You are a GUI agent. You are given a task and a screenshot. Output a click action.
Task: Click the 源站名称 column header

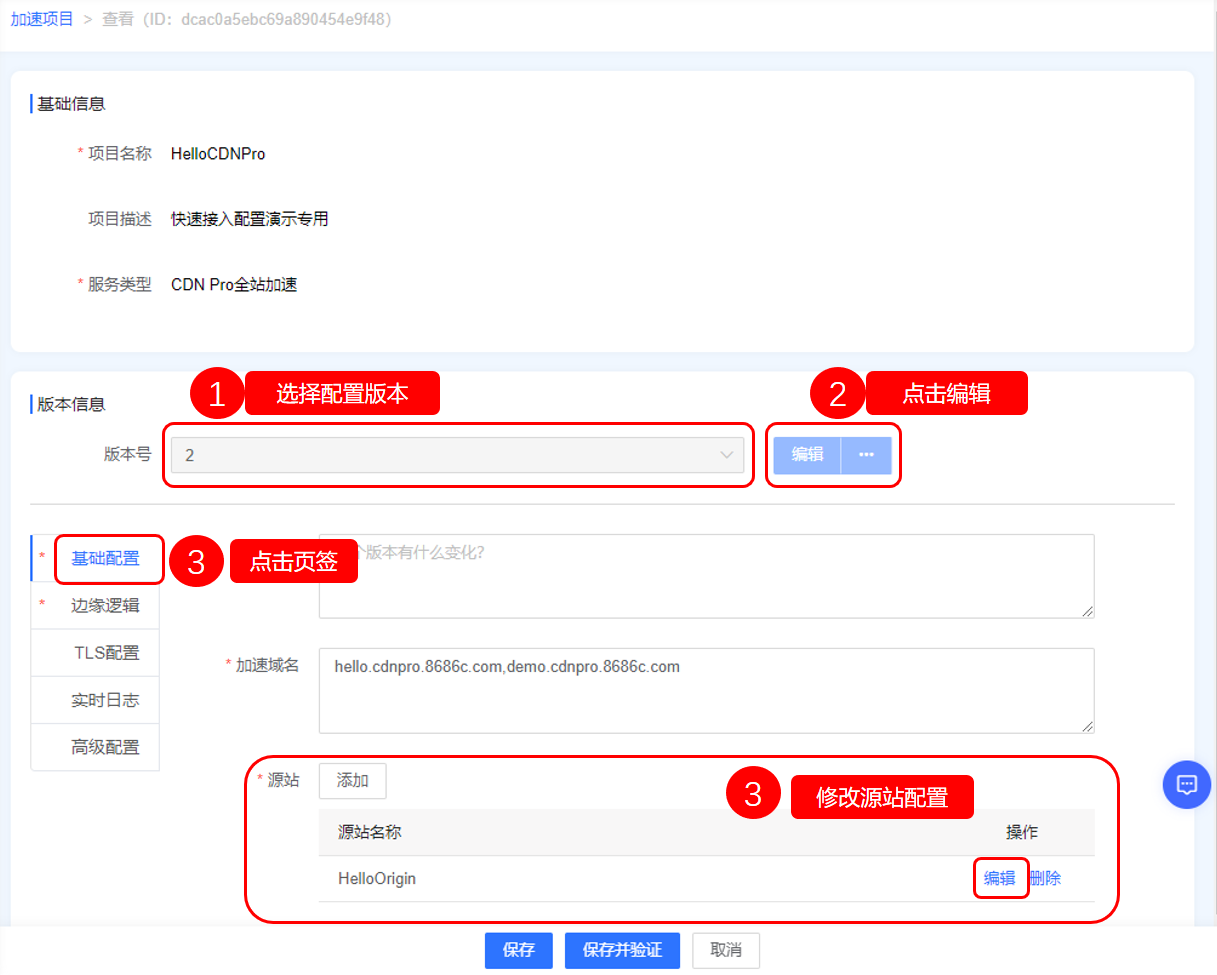click(370, 832)
